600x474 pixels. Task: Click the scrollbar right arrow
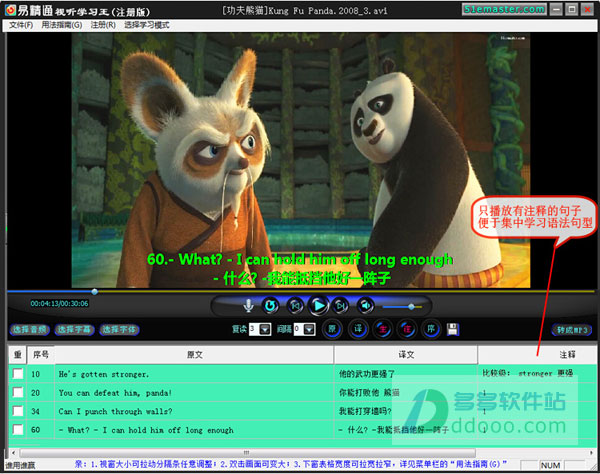(x=592, y=453)
